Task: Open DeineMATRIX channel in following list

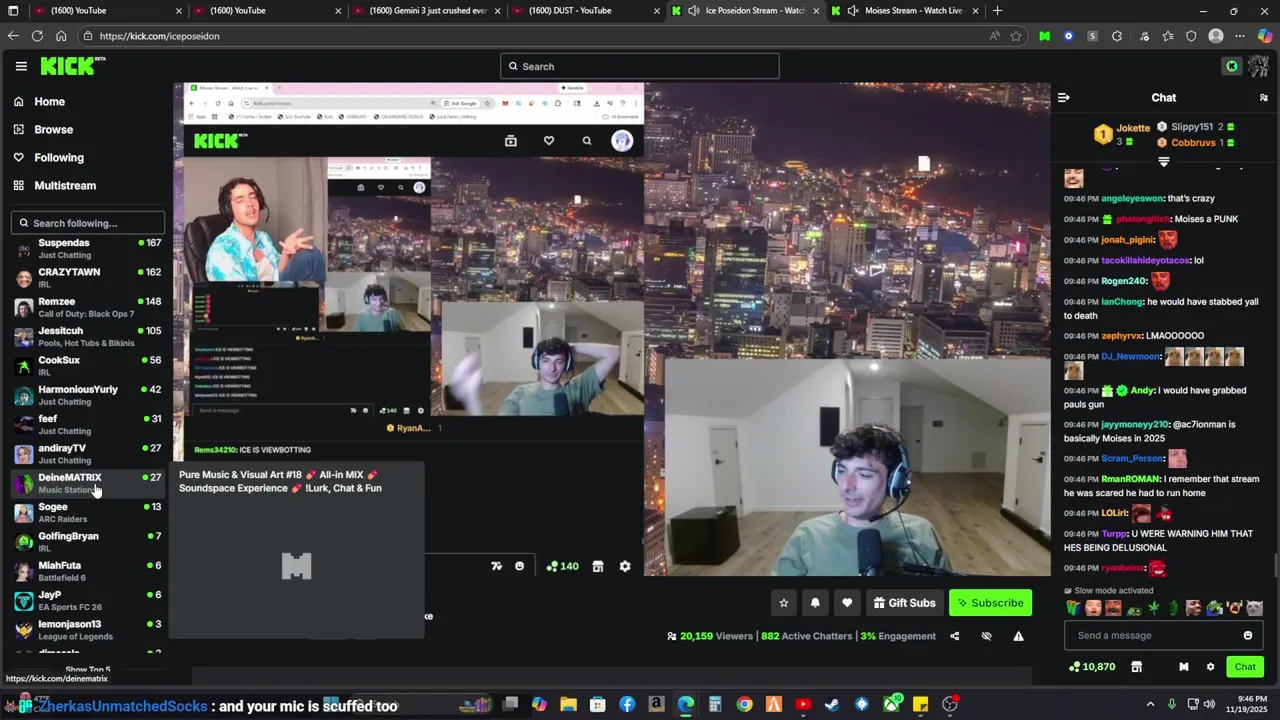Action: 88,483
